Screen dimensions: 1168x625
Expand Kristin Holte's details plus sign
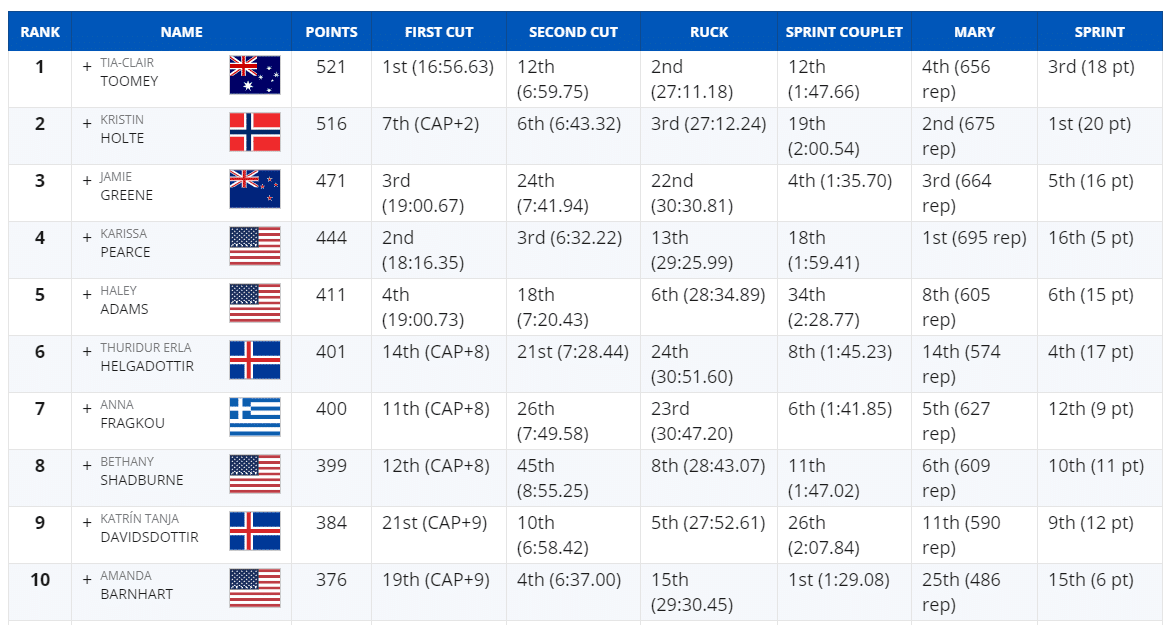click(87, 123)
